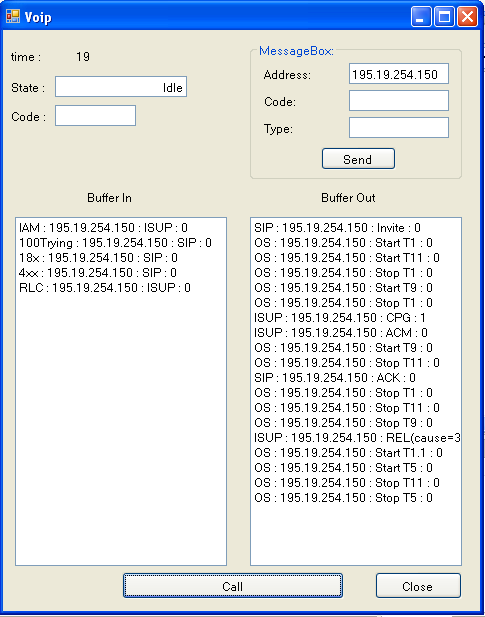
Task: Focus the MessageBox Code field
Action: click(x=398, y=101)
